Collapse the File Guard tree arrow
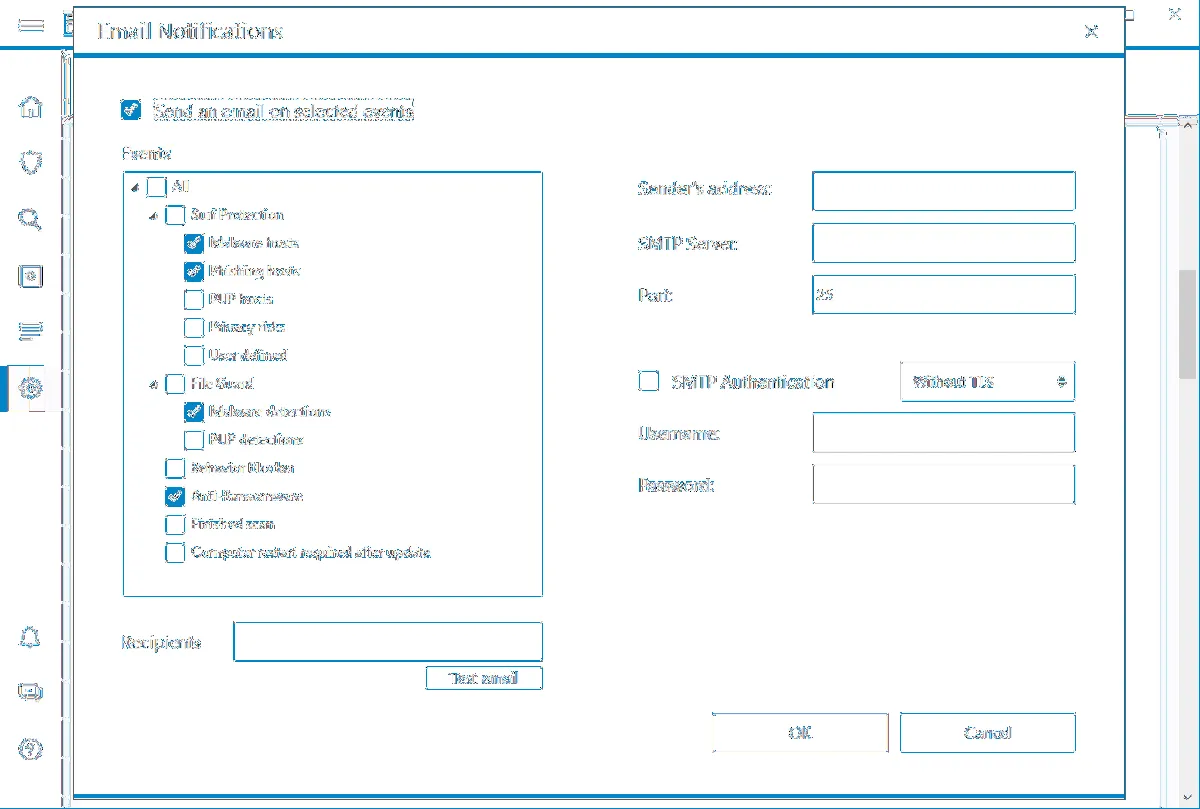The width and height of the screenshot is (1200, 809). coord(153,385)
